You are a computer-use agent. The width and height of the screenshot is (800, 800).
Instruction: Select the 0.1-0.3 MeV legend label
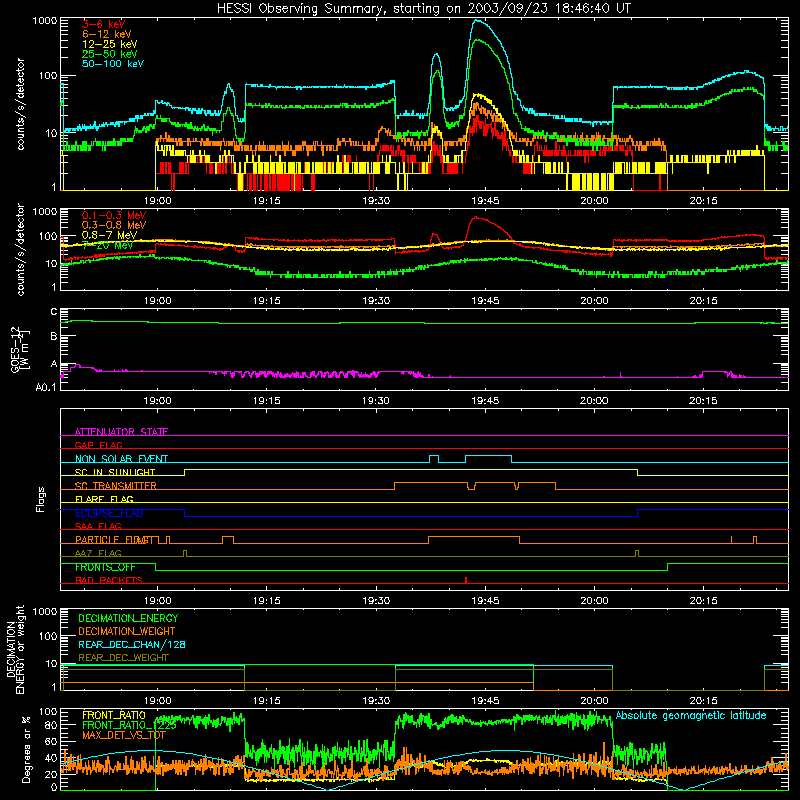114,215
